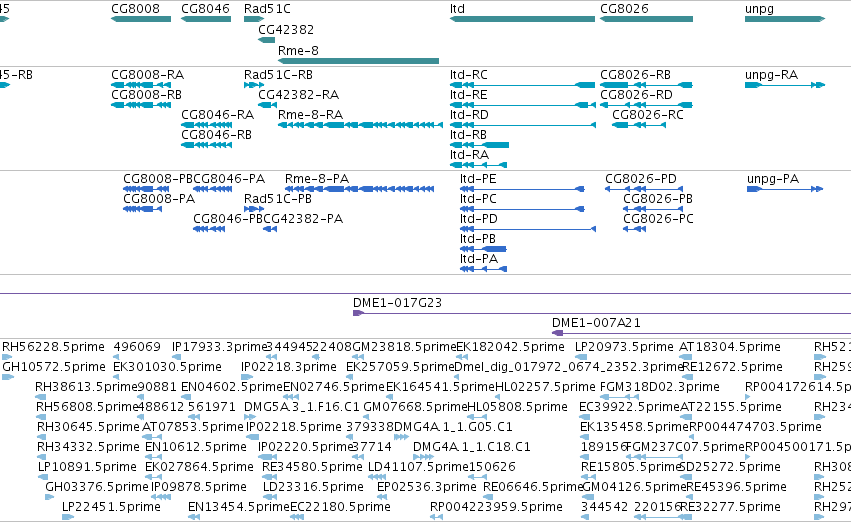Select the CG42382 gene label
The width and height of the screenshot is (851, 522).
point(286,29)
